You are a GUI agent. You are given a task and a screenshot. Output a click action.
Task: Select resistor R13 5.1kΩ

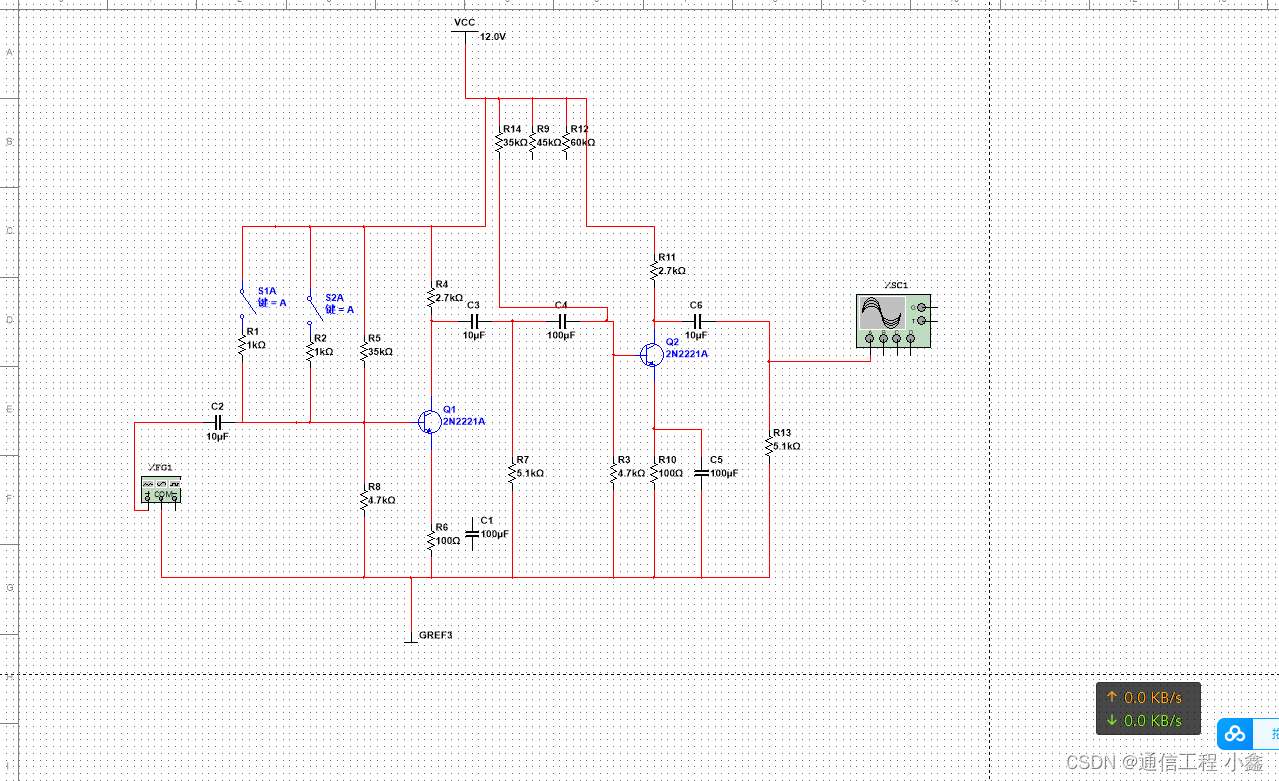coord(769,446)
